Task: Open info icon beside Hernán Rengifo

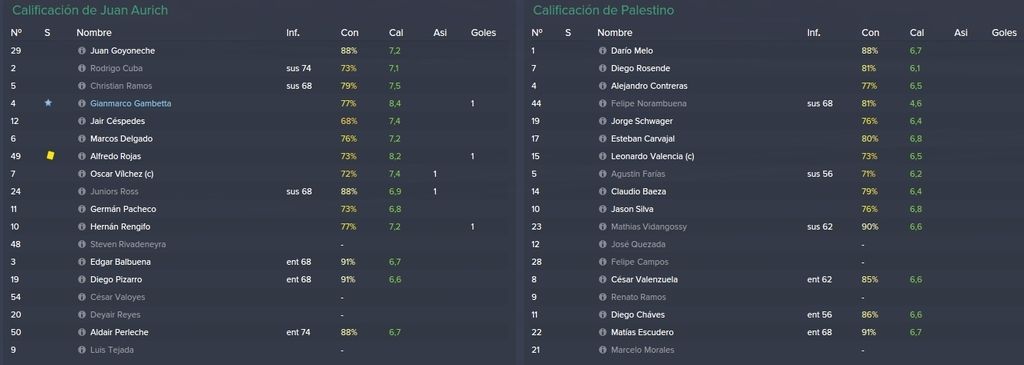Action: 82,227
